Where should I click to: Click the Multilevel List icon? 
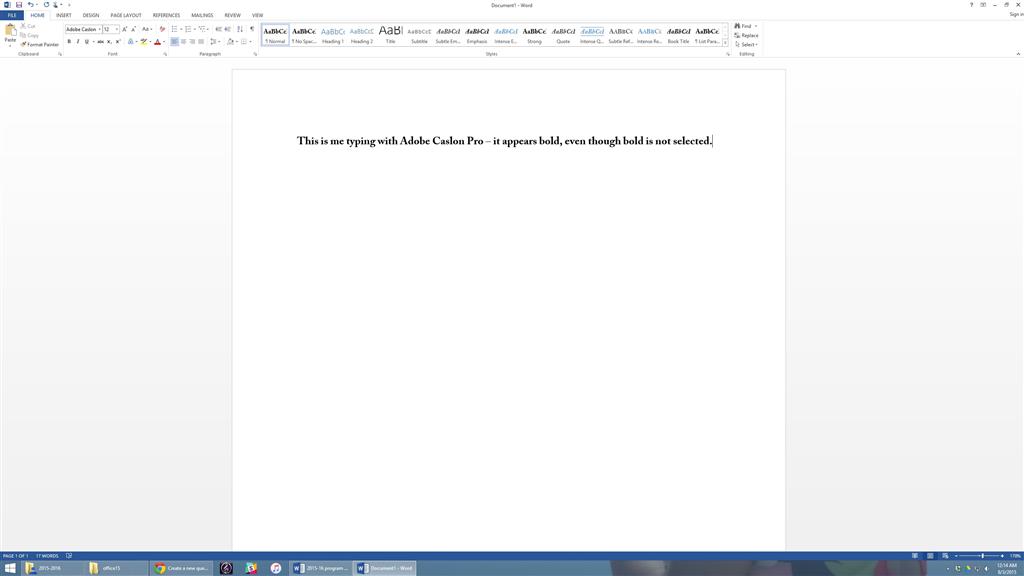tap(202, 29)
